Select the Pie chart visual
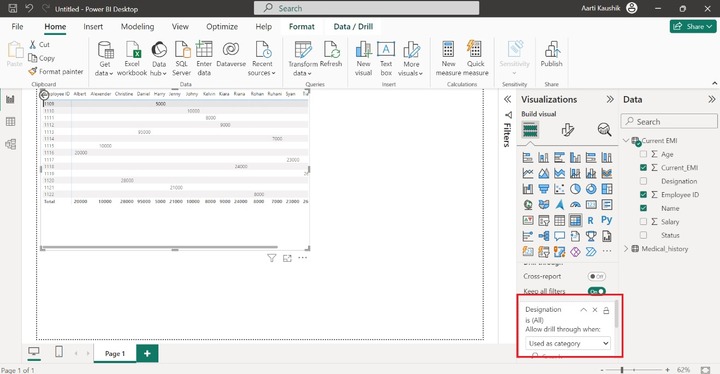The image size is (720, 374). [575, 189]
